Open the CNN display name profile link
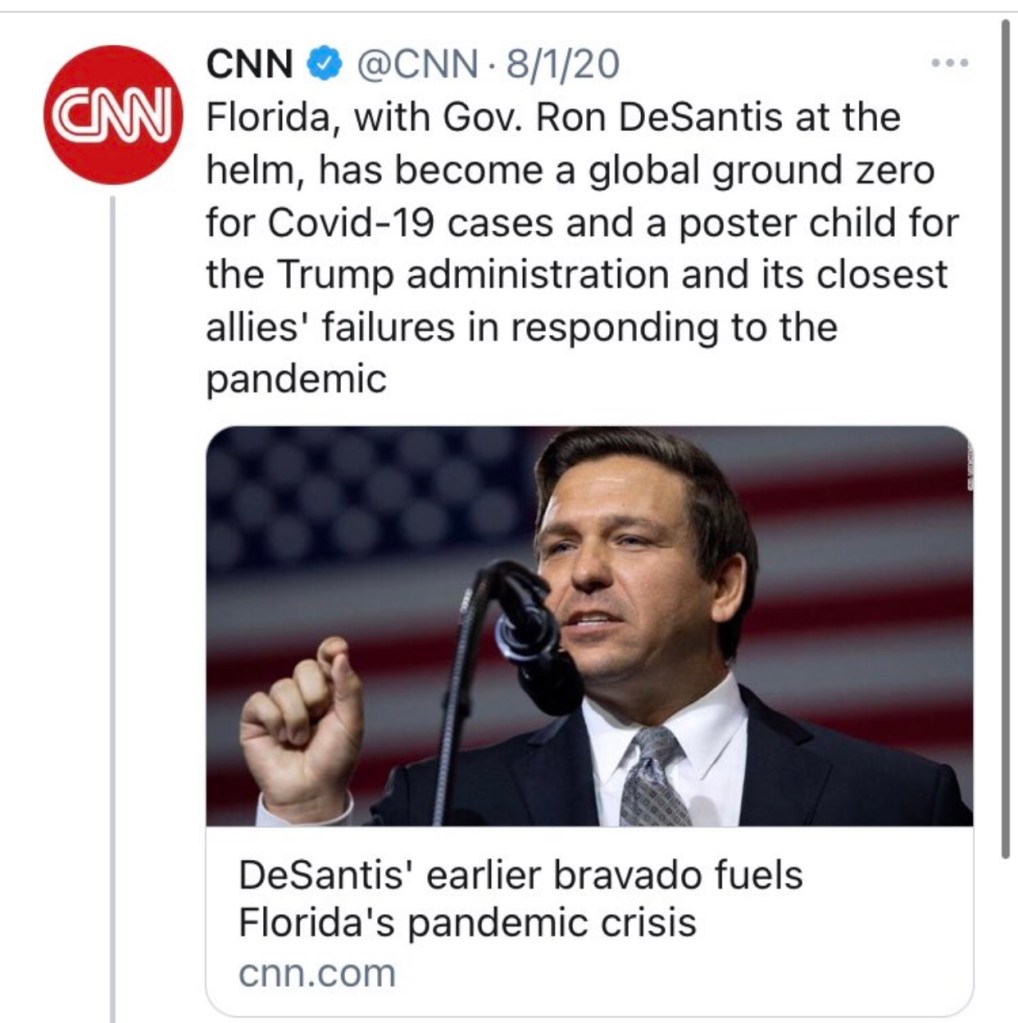This screenshot has width=1018, height=1023. coord(249,66)
